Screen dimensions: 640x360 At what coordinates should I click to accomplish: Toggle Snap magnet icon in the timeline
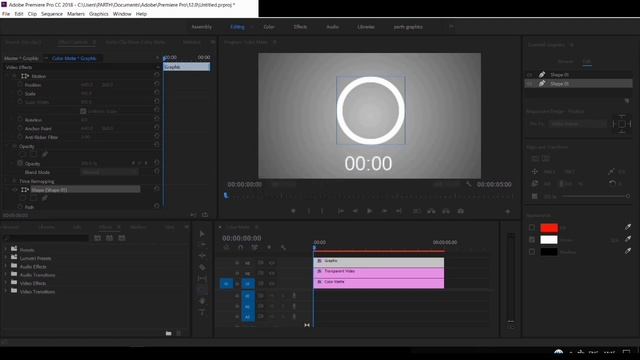click(x=240, y=247)
